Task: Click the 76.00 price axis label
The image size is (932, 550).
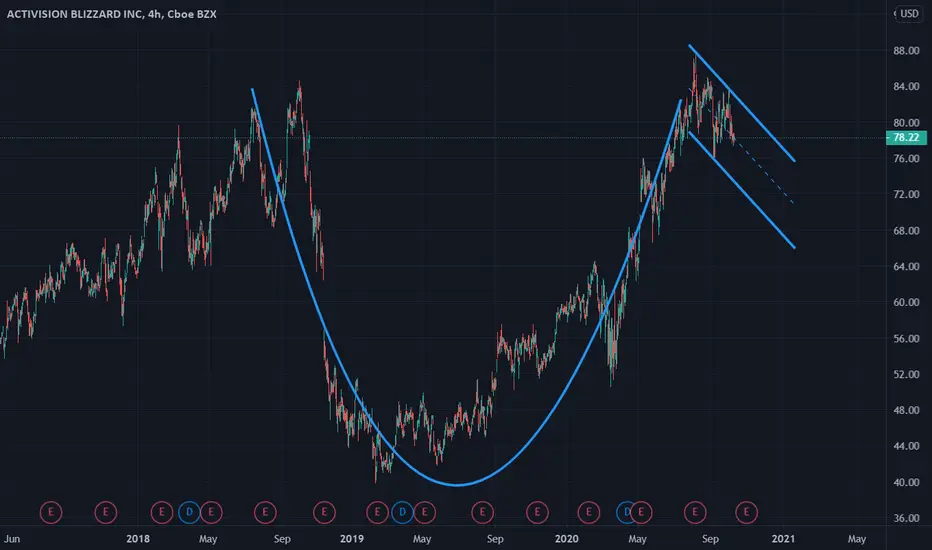Action: (x=906, y=159)
